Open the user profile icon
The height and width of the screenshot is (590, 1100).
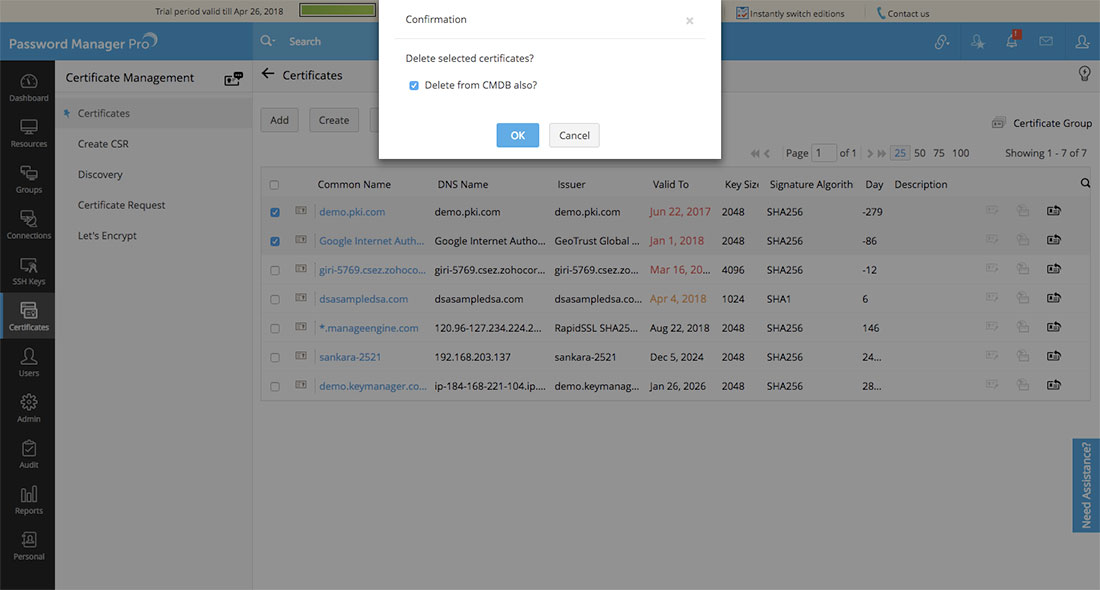click(x=1082, y=42)
